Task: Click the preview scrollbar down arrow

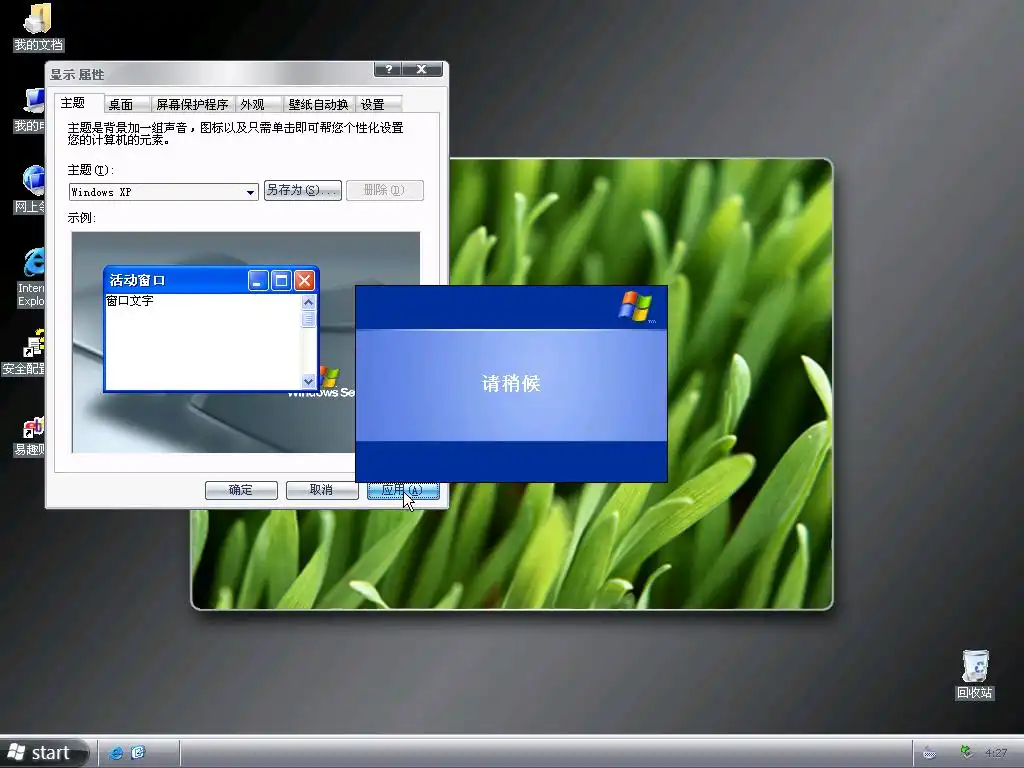Action: (x=308, y=381)
